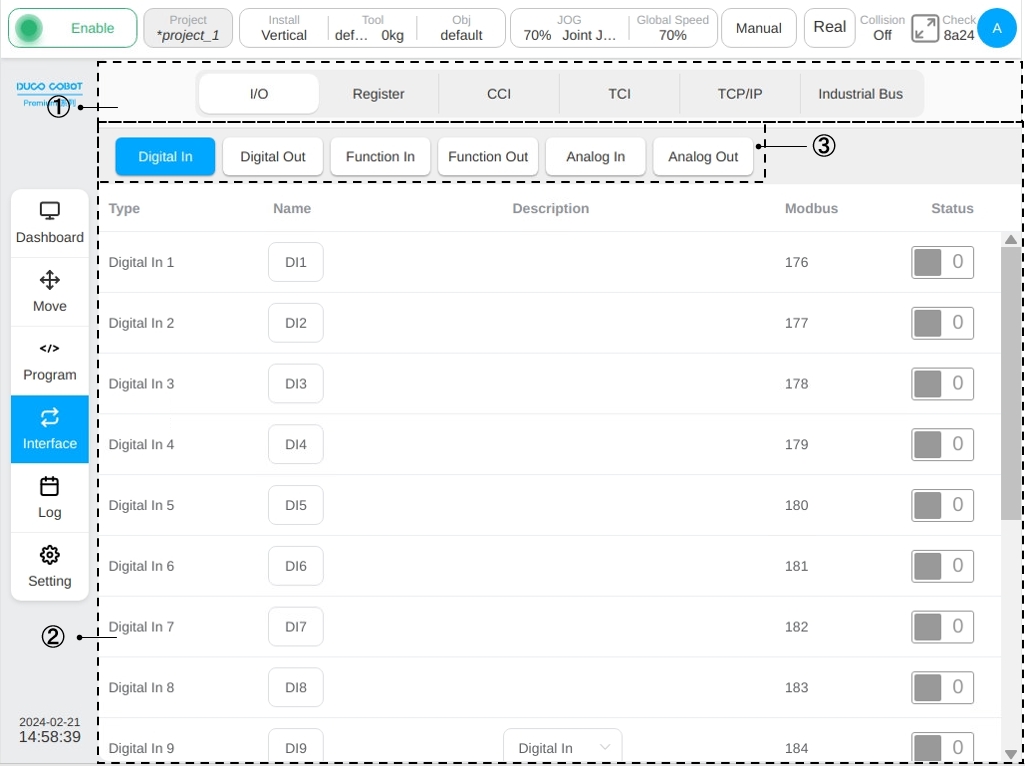
Task: Click the DUCO COBOT logo
Action: click(x=50, y=87)
